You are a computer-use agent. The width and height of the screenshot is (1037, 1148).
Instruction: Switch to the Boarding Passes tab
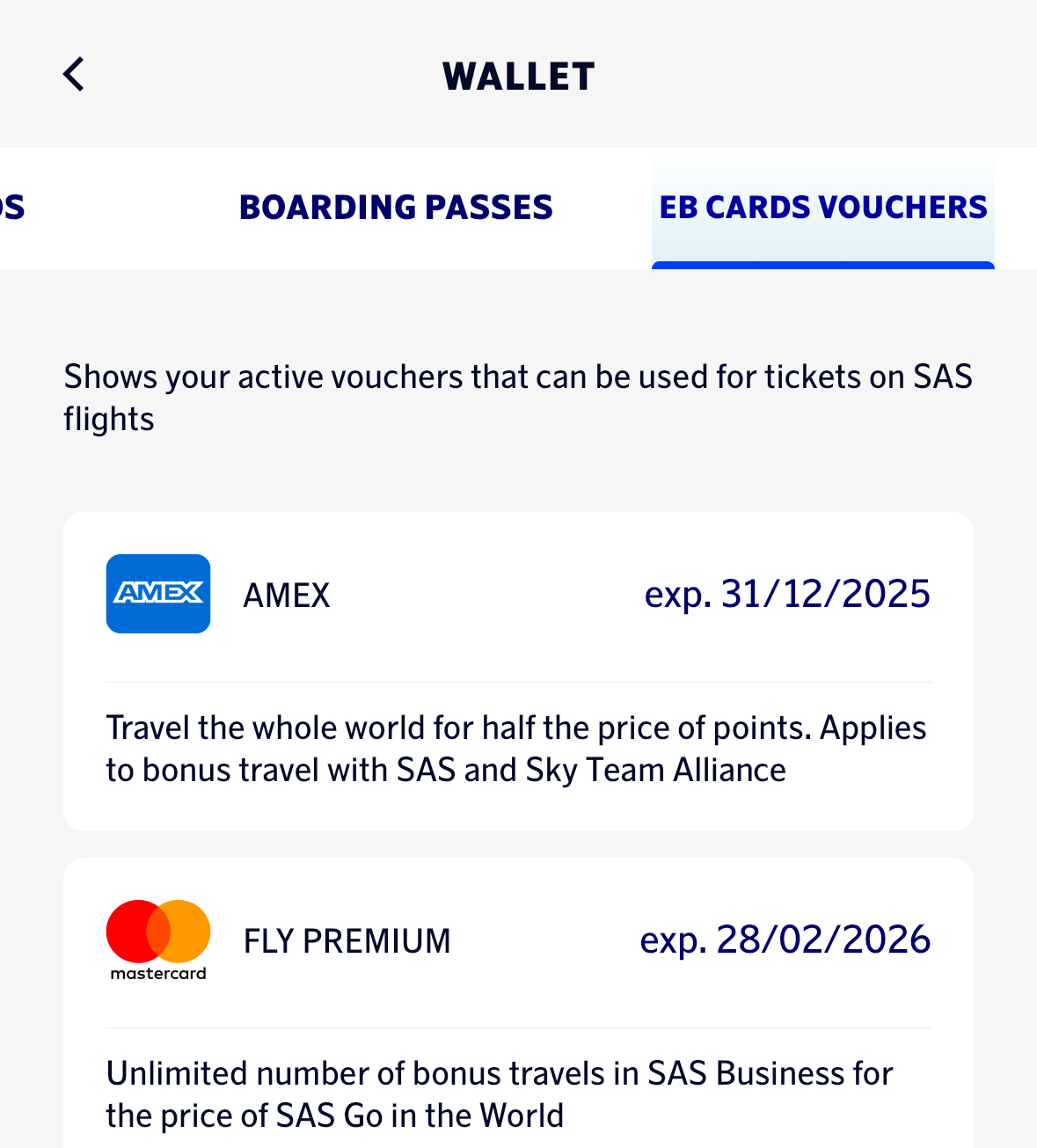pyautogui.click(x=396, y=208)
